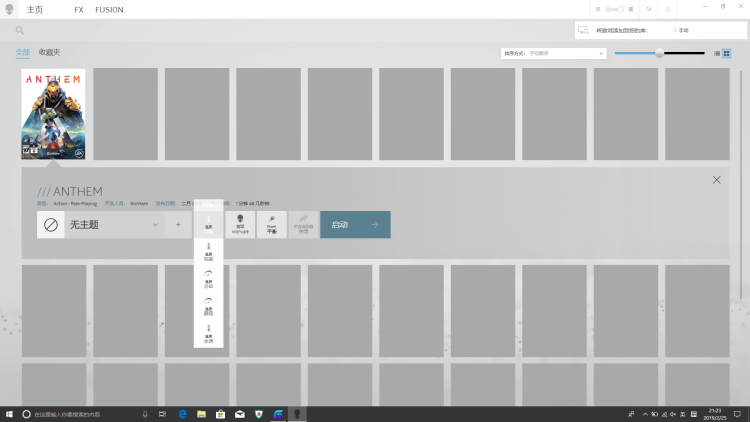Screen dimensions: 750x422
Task: Open the 主页 home tab
Action: pos(34,10)
